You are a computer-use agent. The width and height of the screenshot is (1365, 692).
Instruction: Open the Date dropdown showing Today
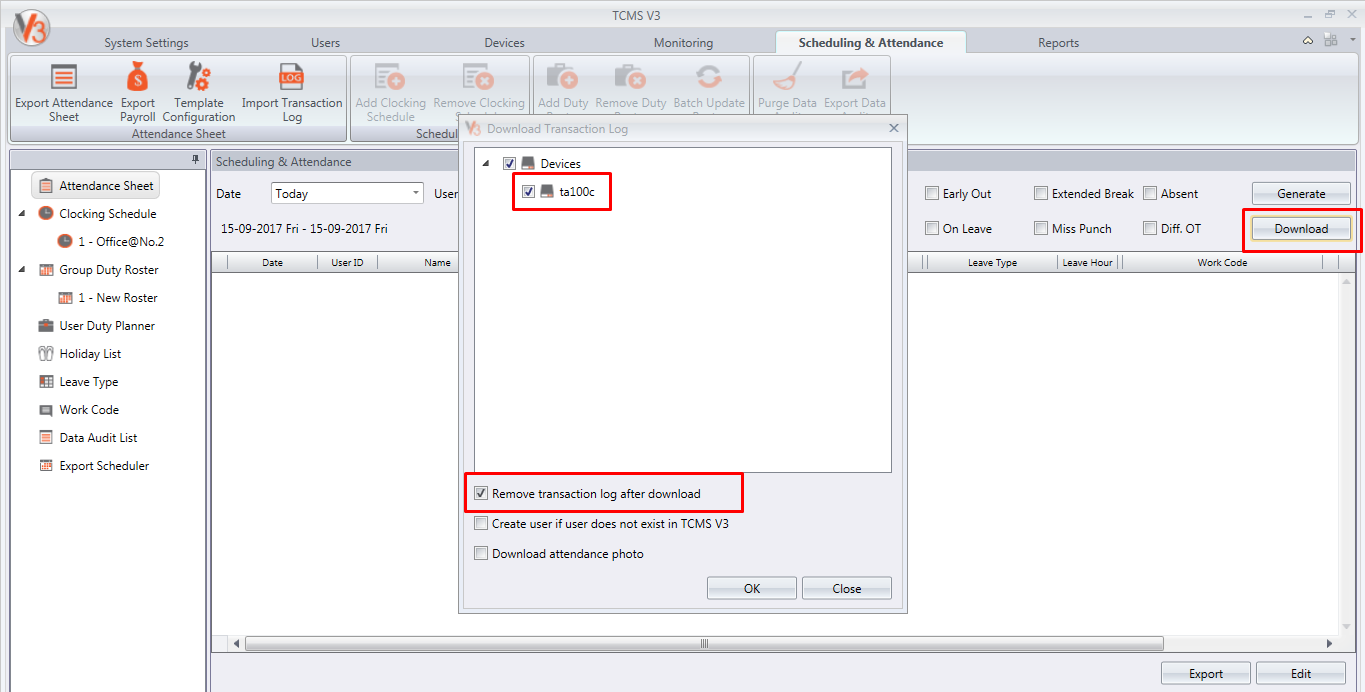point(348,193)
